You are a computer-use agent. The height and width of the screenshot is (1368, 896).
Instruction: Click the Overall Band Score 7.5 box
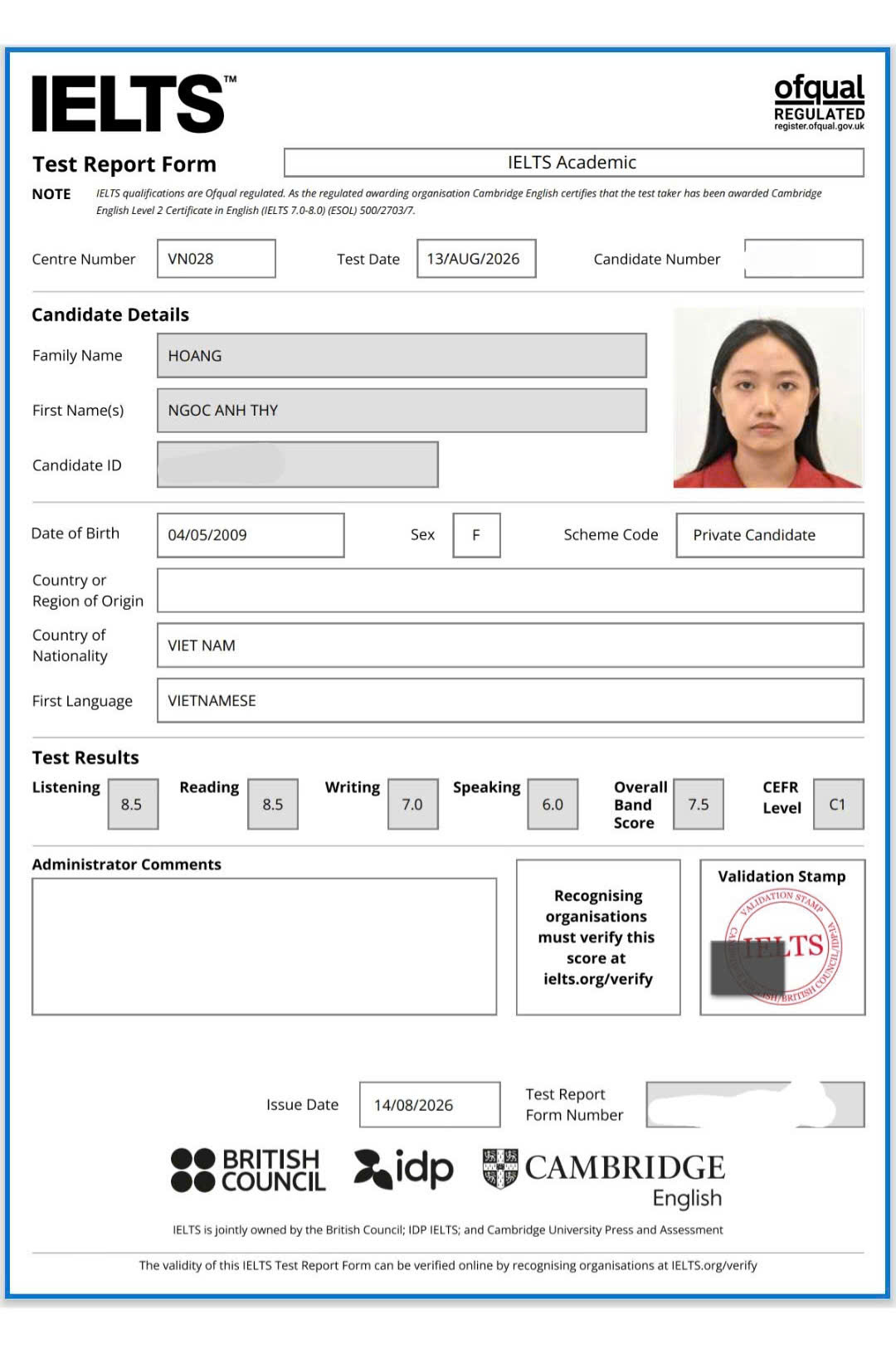click(699, 804)
